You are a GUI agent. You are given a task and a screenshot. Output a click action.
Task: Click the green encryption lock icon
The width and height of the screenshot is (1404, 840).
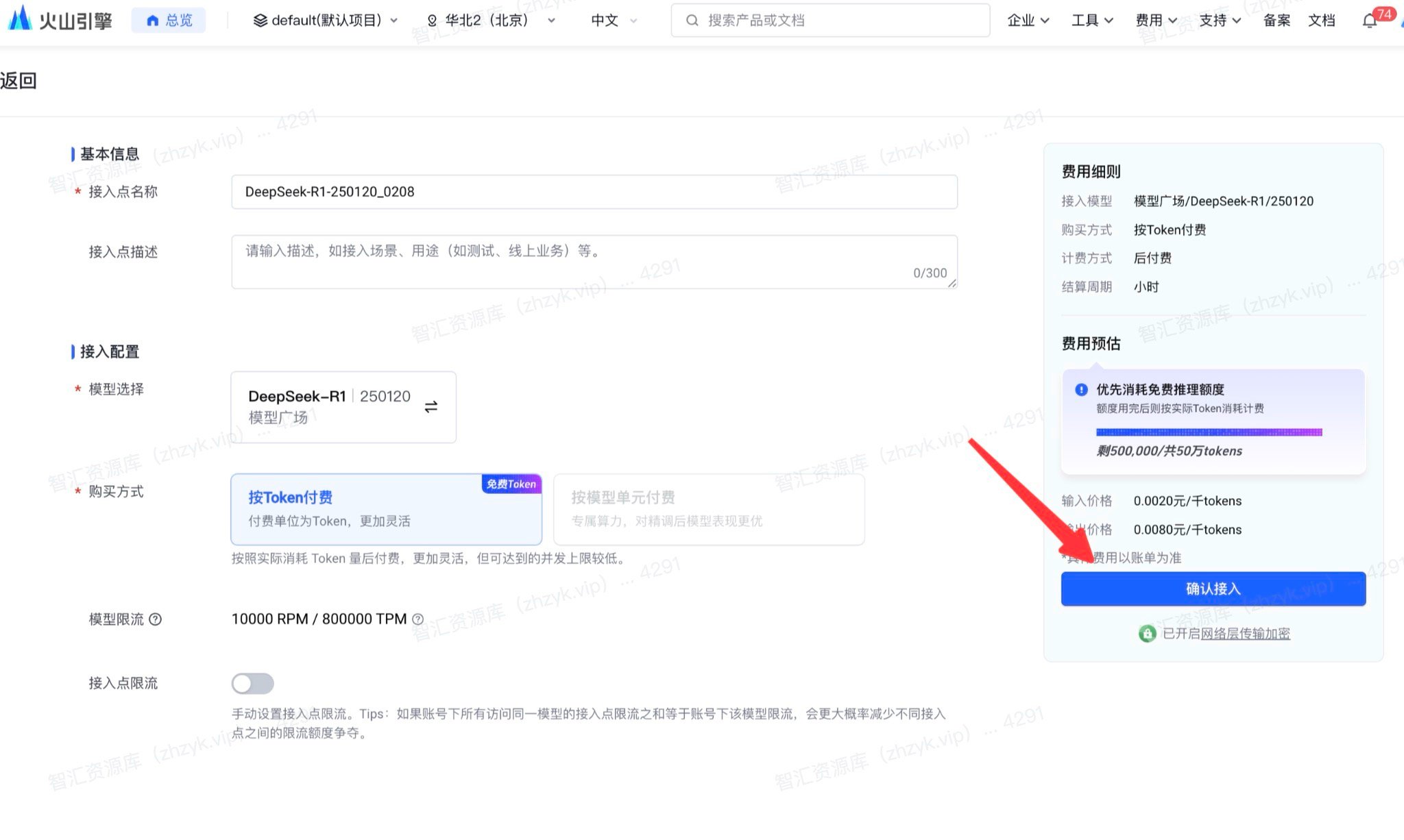click(1147, 634)
